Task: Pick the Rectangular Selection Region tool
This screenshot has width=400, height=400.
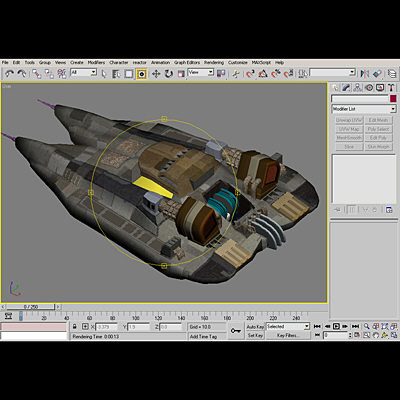Action: (129, 74)
